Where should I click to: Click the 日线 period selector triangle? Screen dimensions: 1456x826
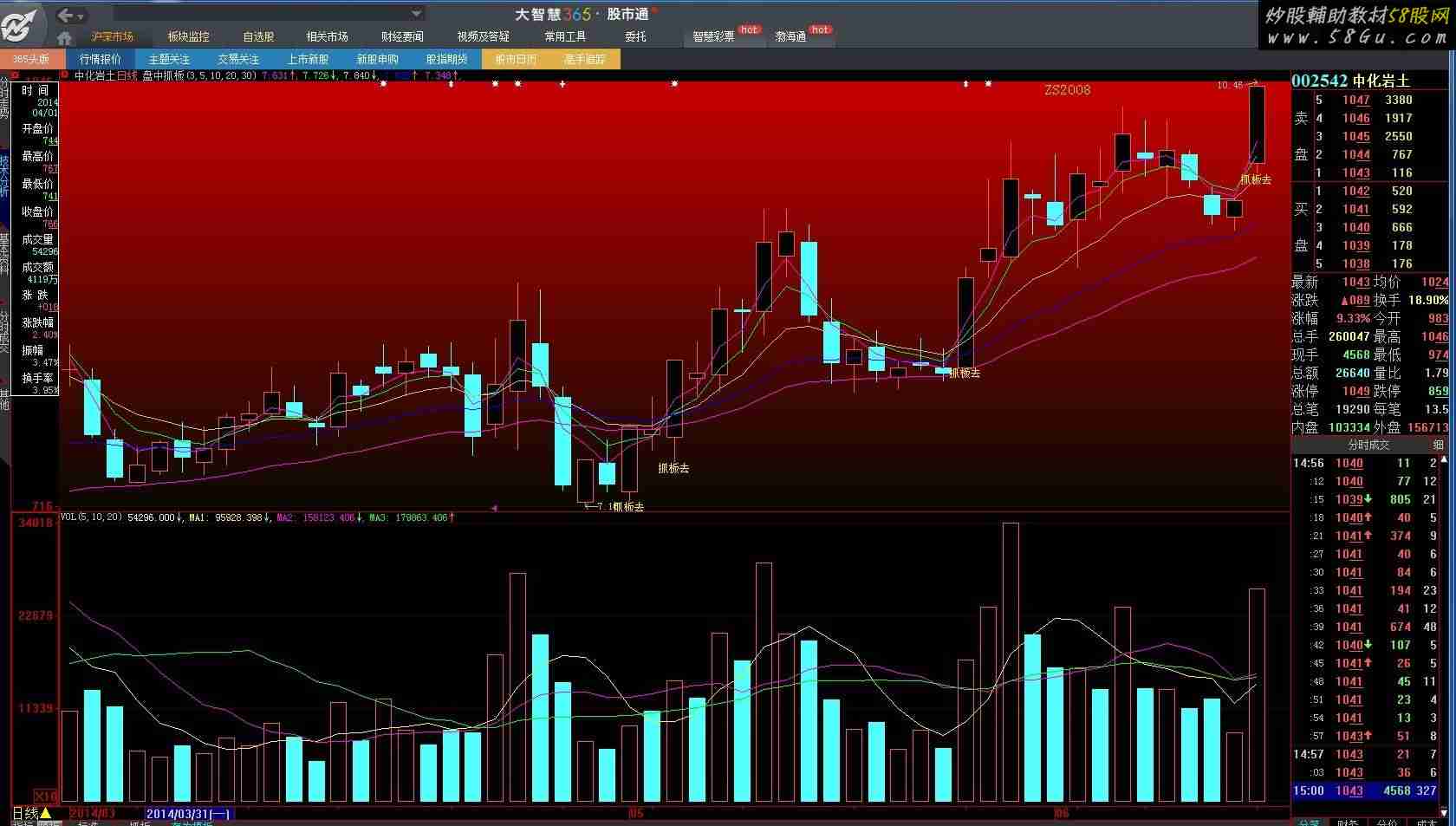click(x=46, y=814)
